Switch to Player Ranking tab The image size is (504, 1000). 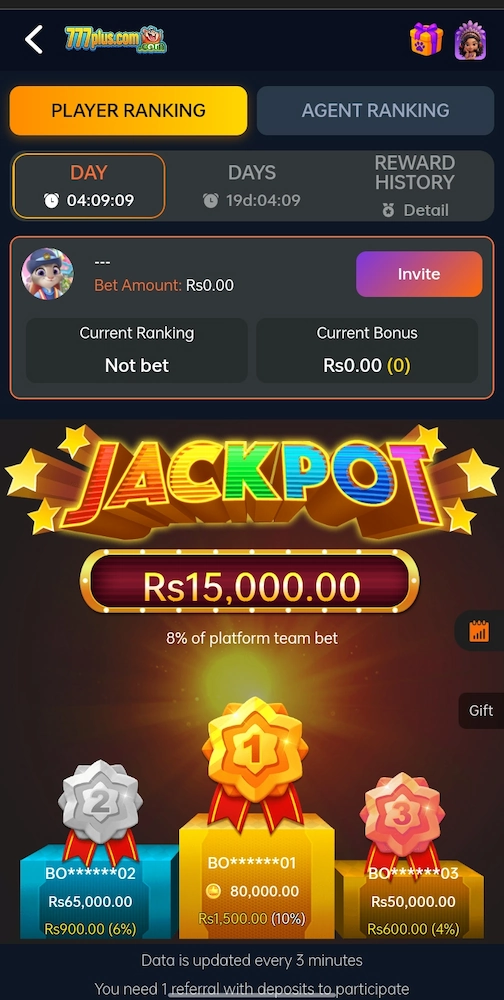pos(128,110)
